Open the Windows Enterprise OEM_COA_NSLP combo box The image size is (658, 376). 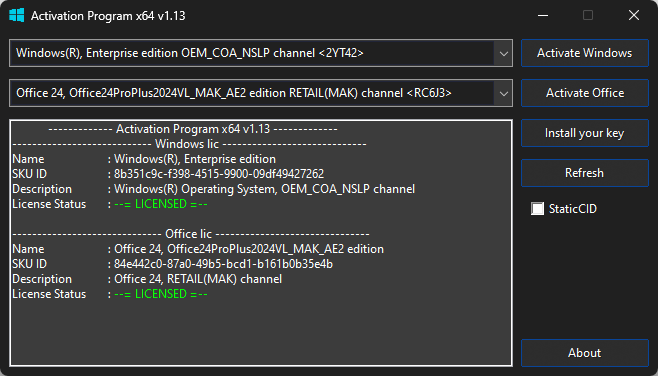tap(261, 53)
